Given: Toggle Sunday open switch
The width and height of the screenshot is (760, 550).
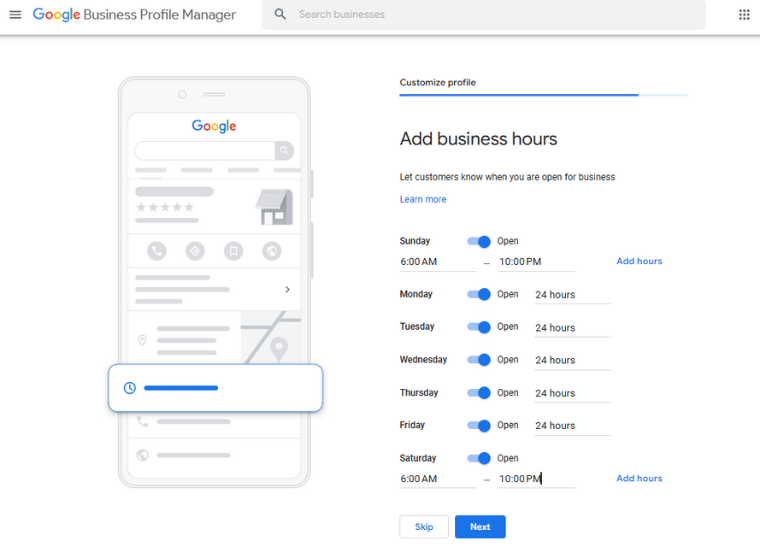Looking at the screenshot, I should click(479, 241).
